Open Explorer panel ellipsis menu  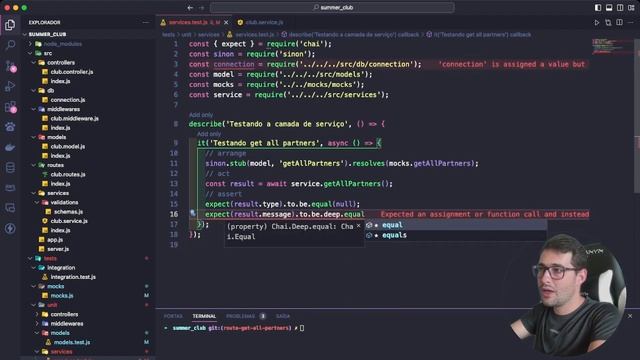tap(146, 22)
